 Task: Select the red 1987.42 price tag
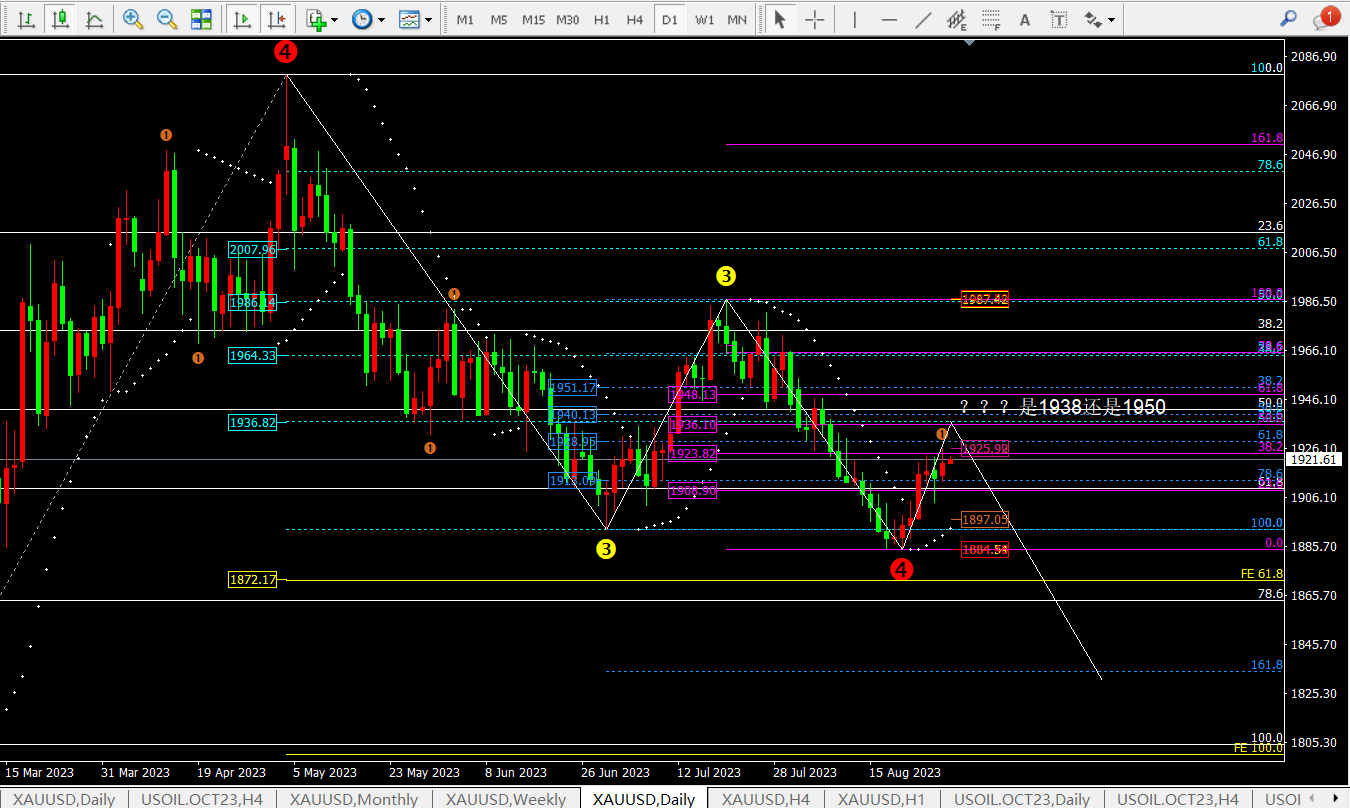pos(984,299)
